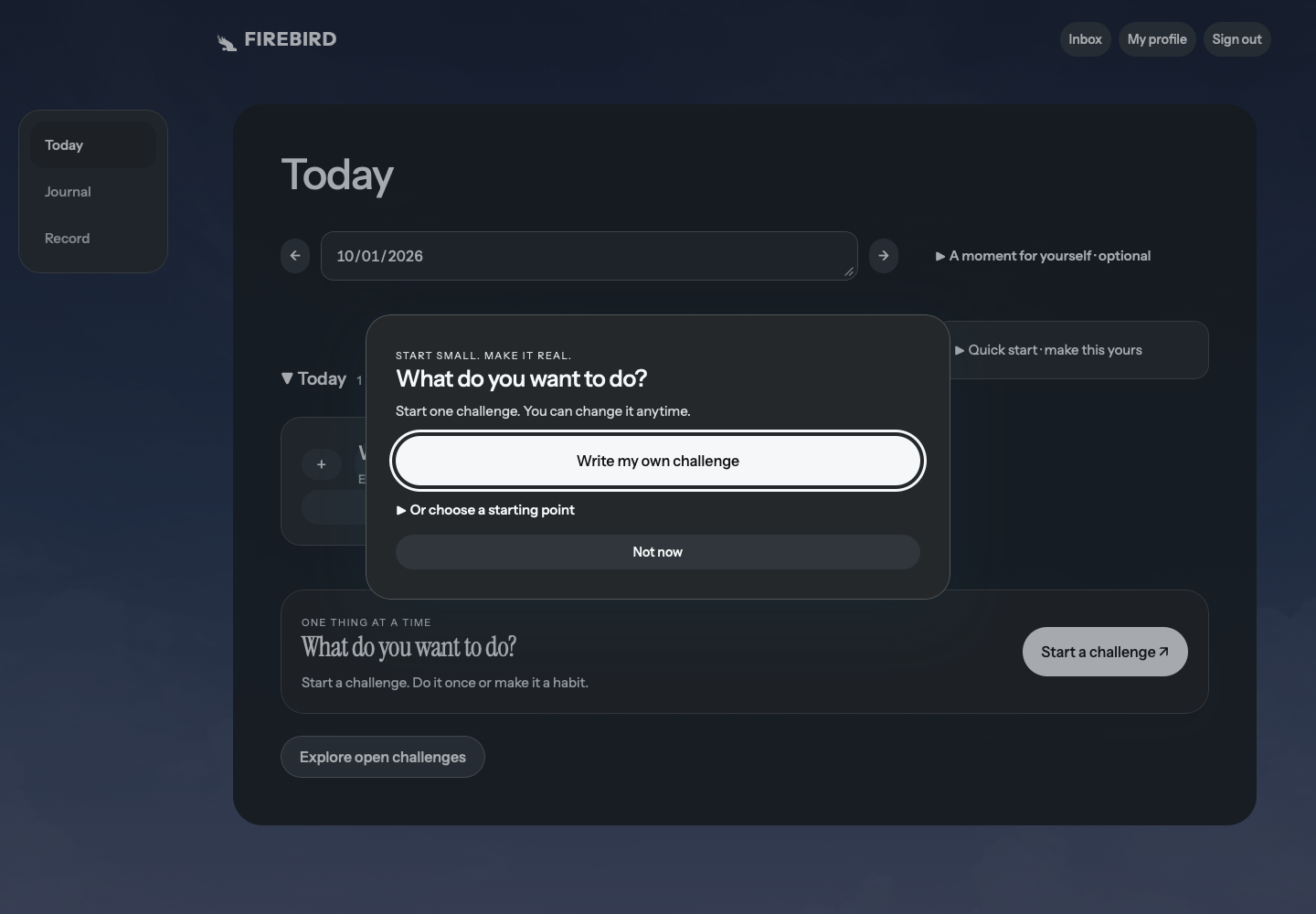Click "ONE THING AT A TIME" label
This screenshot has width=1316, height=914.
point(366,622)
